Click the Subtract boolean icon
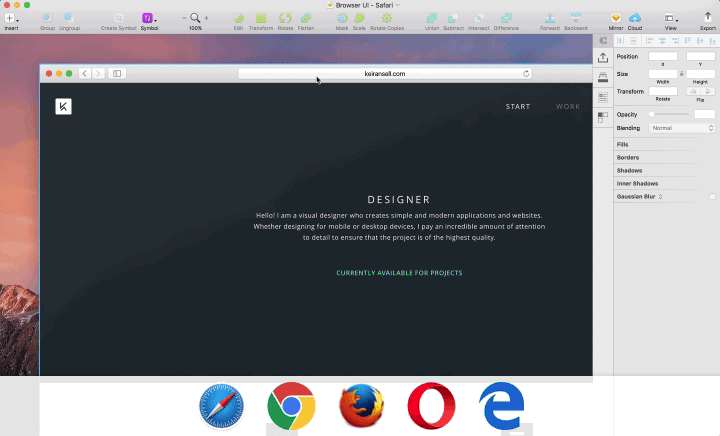The image size is (720, 436). pyautogui.click(x=453, y=18)
